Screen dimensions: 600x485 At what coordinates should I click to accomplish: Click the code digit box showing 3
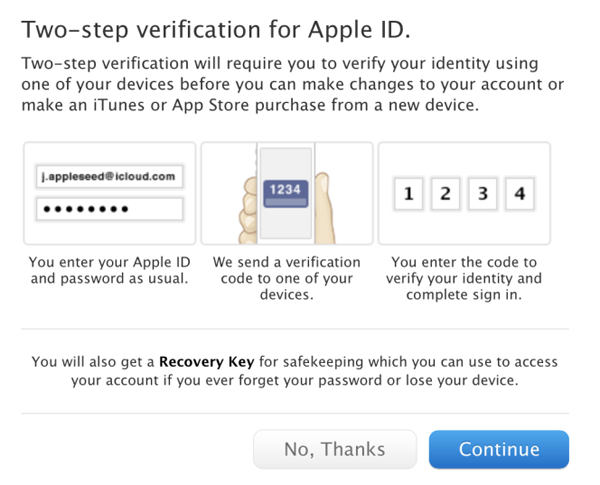(483, 194)
